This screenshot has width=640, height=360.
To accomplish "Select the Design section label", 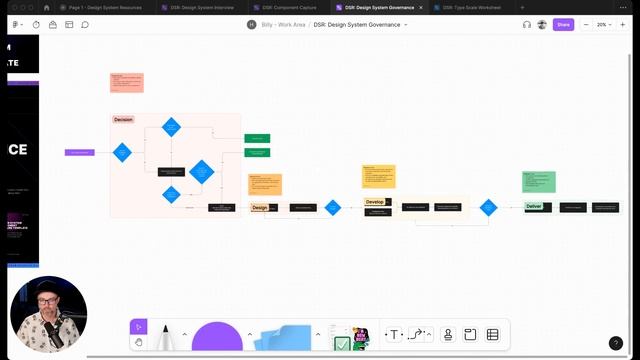I will (260, 207).
